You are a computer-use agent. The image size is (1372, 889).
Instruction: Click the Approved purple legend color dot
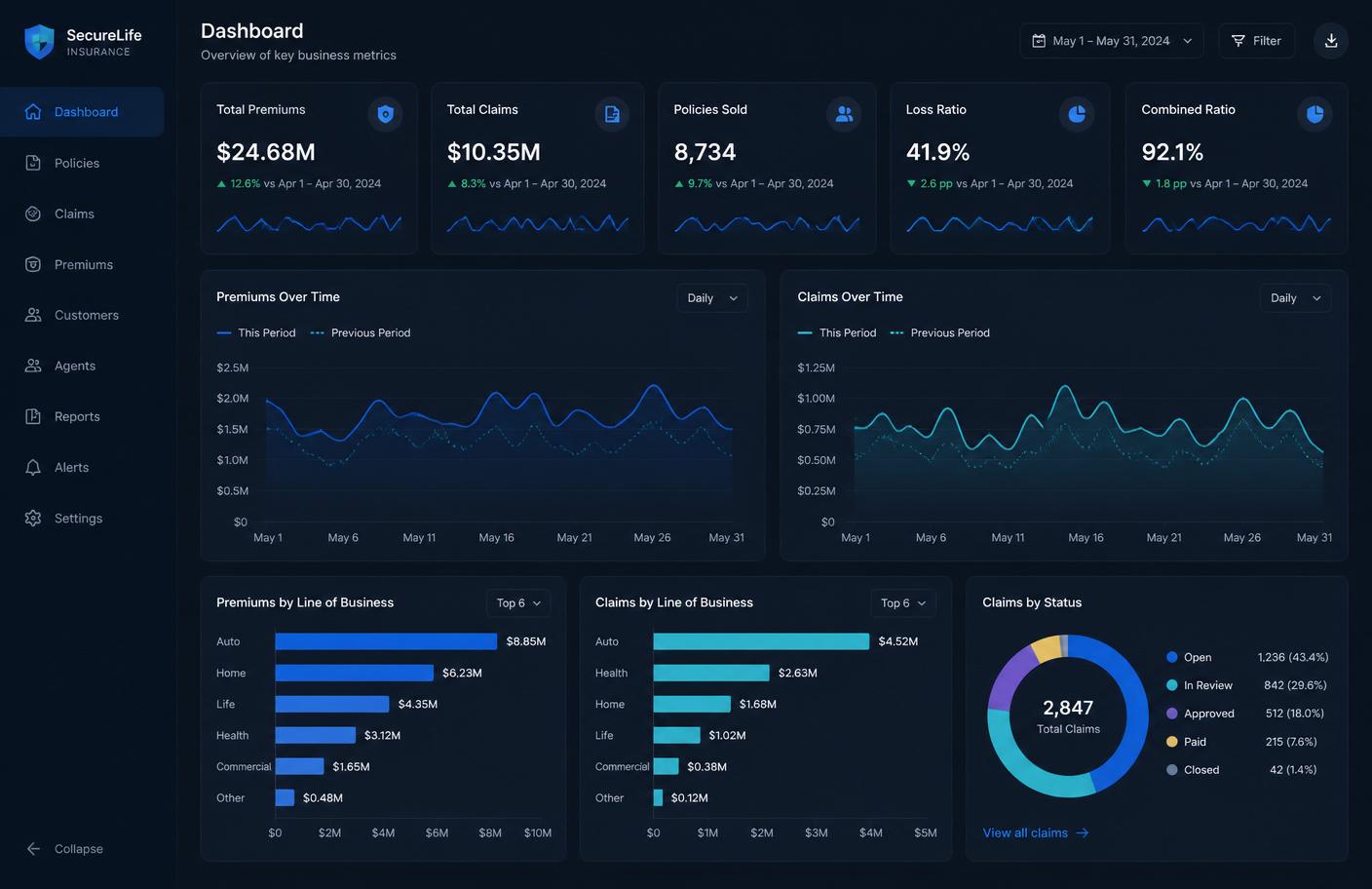[1172, 714]
